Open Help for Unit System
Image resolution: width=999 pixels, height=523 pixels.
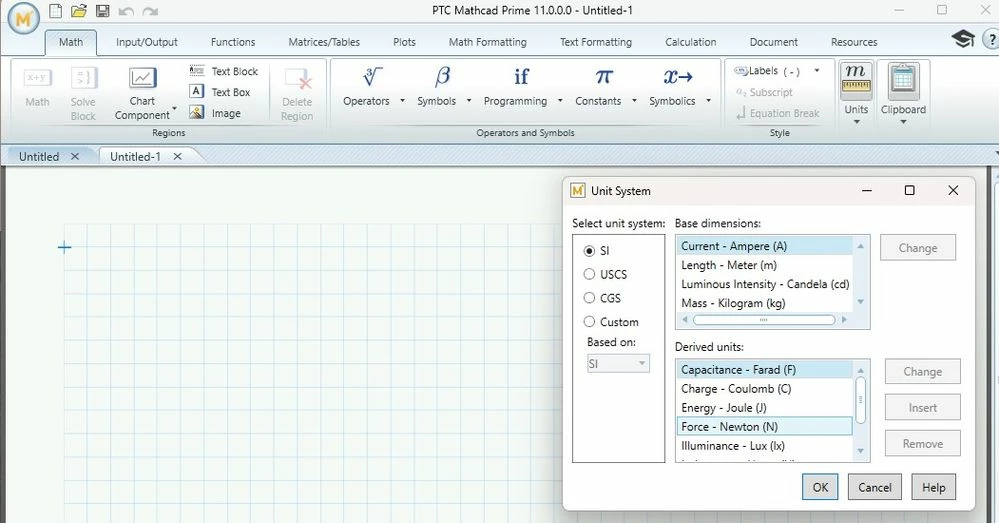(933, 487)
